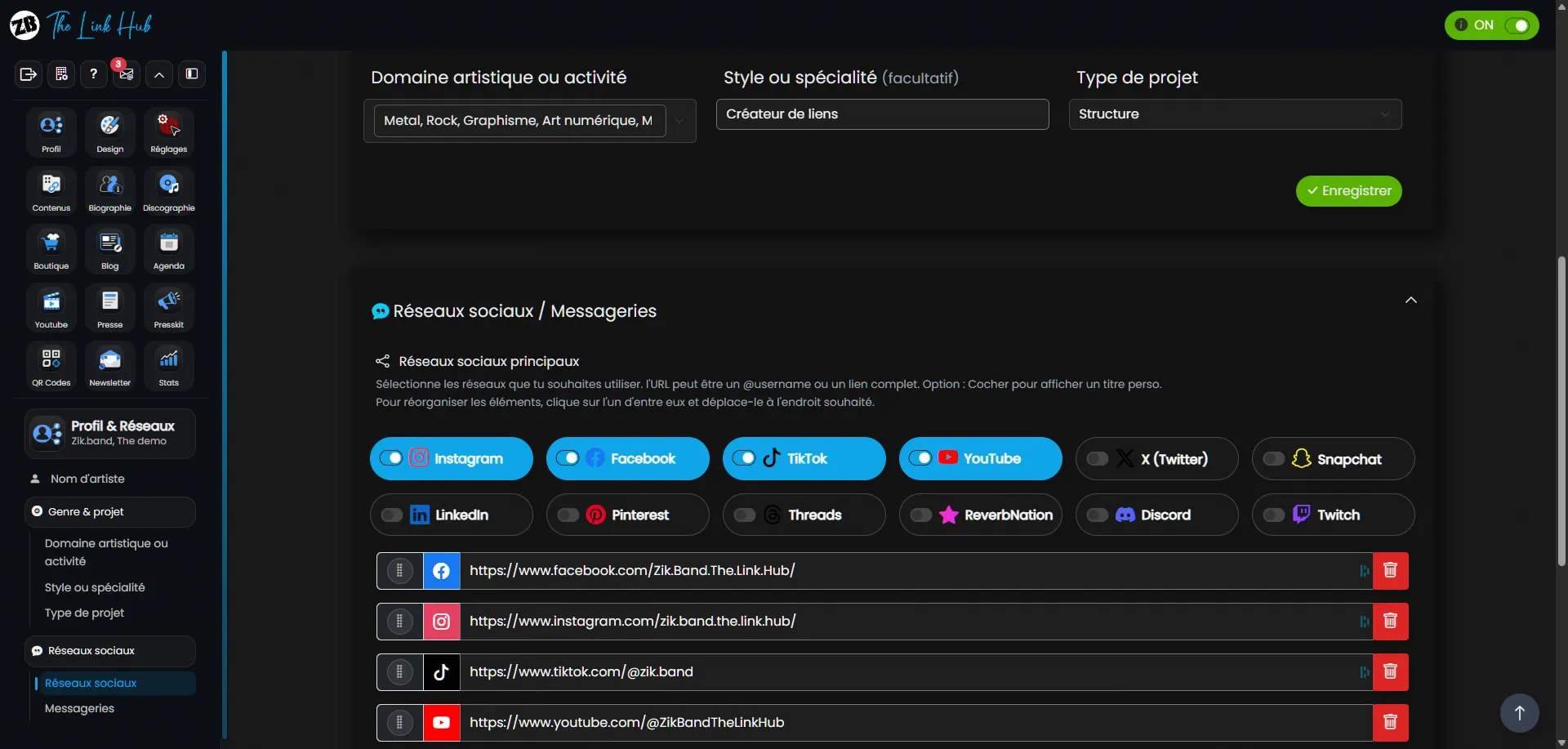Viewport: 1568px width, 749px height.
Task: Open the Newsletter section icon
Action: click(110, 365)
